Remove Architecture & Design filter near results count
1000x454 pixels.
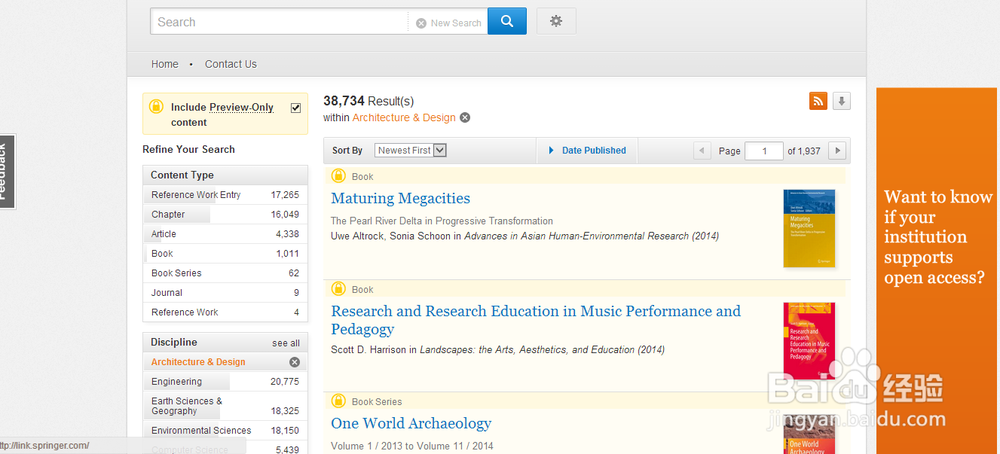pyautogui.click(x=465, y=118)
